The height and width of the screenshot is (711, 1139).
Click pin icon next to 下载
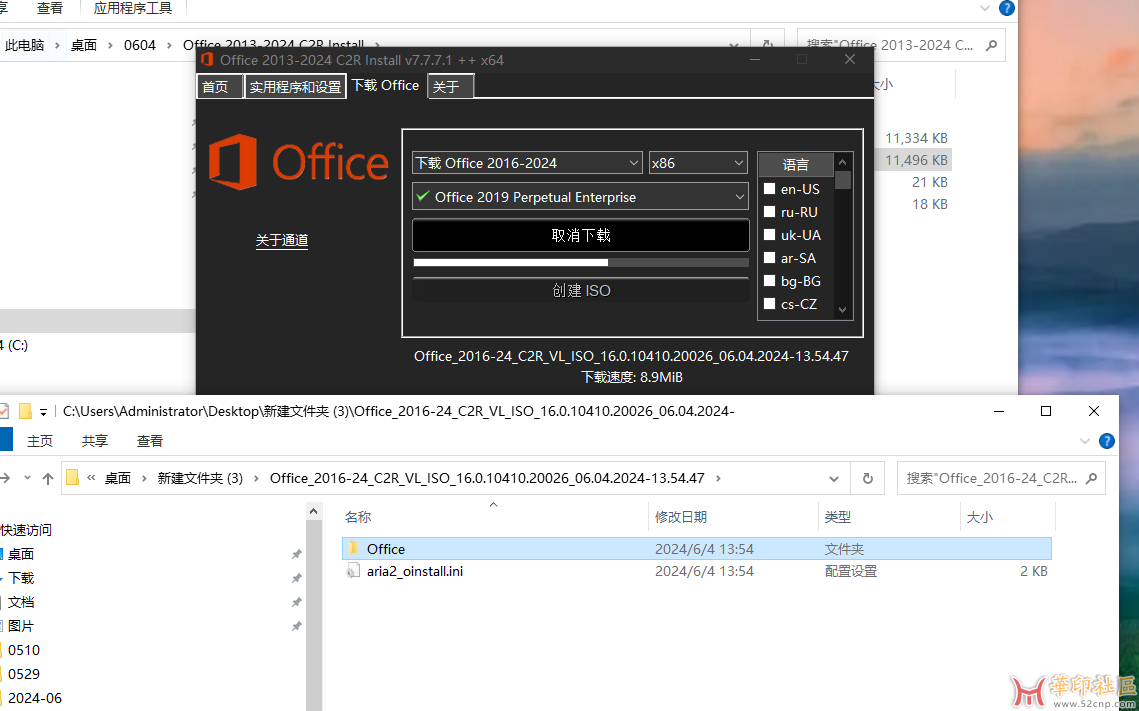coord(296,578)
